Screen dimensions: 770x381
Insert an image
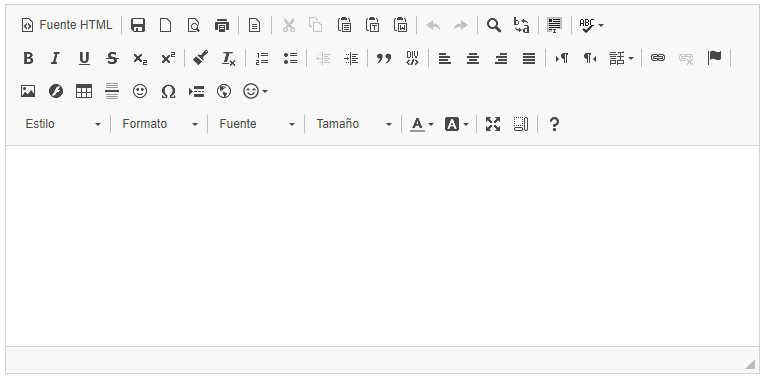(x=28, y=91)
